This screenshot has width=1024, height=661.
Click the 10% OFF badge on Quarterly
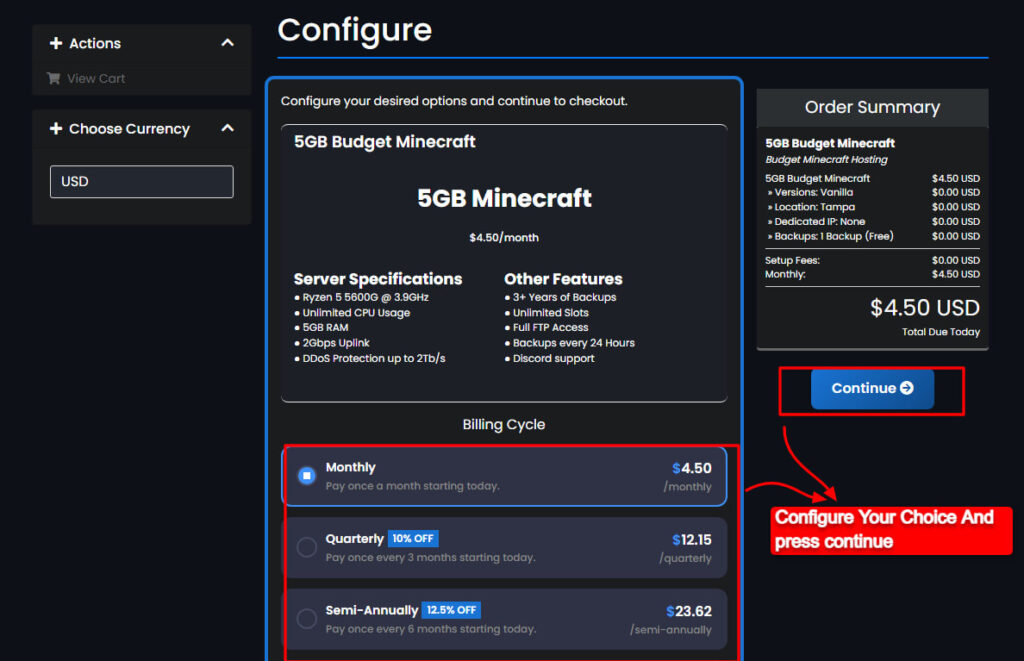[x=412, y=538]
